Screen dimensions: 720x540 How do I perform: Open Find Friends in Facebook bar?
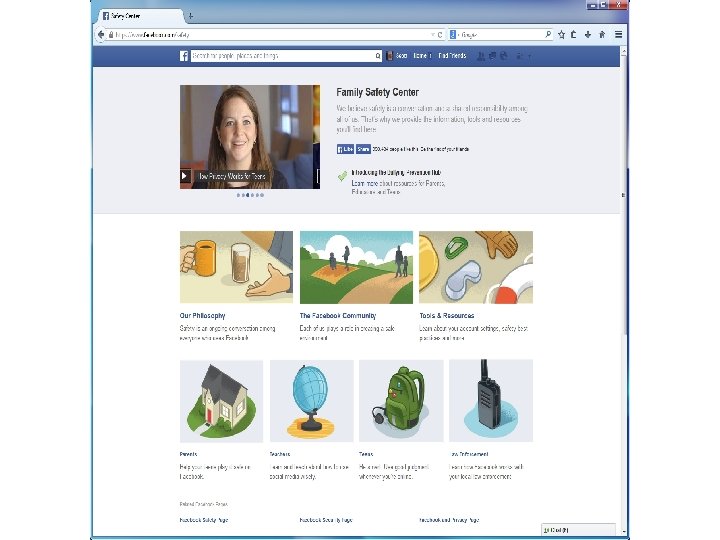452,56
